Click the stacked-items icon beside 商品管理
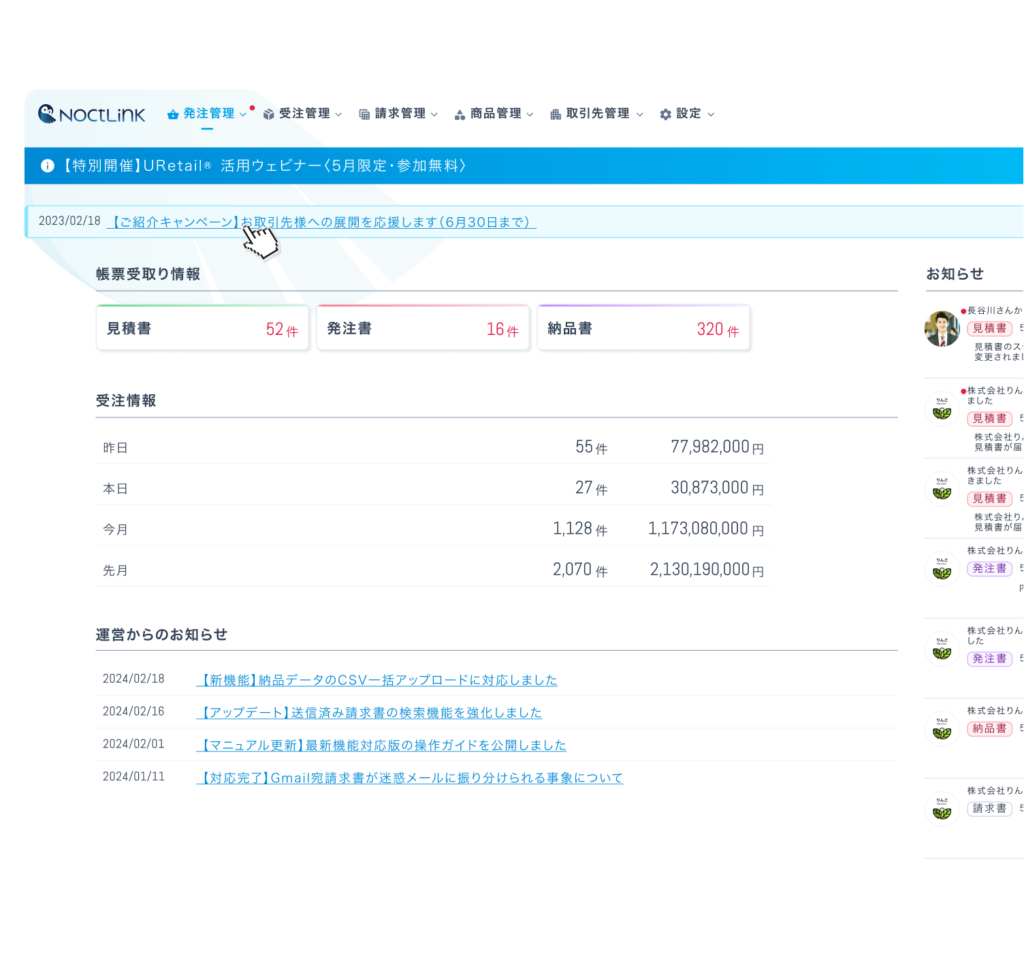 (x=460, y=114)
